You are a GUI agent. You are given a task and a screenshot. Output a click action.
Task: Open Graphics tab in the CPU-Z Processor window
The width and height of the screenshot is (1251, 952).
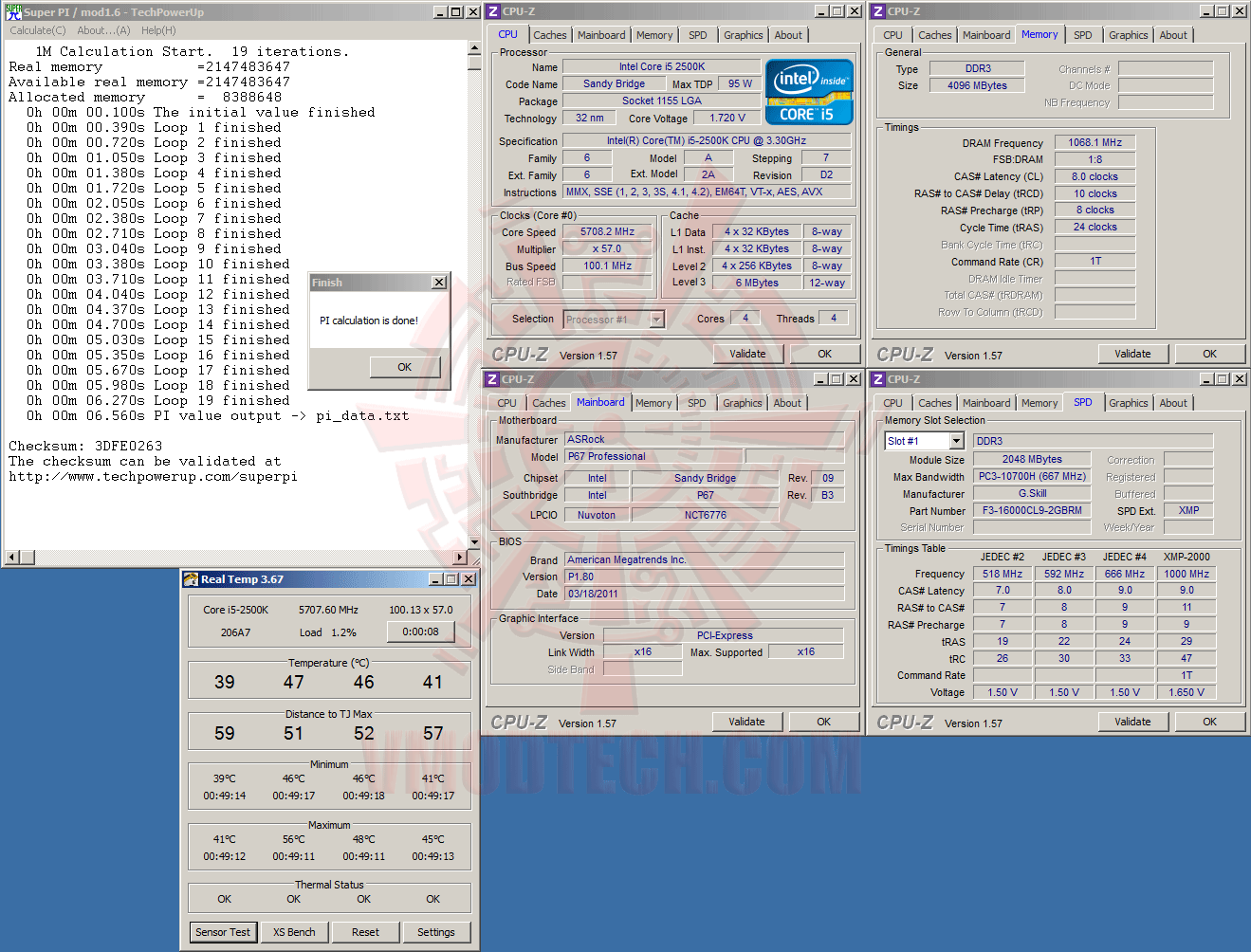(743, 35)
